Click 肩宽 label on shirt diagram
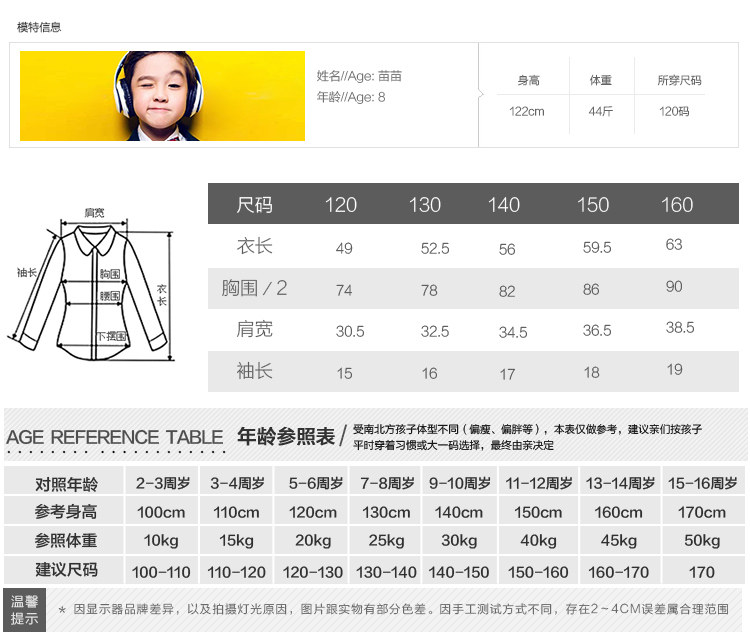The height and width of the screenshot is (640, 750). point(94,213)
